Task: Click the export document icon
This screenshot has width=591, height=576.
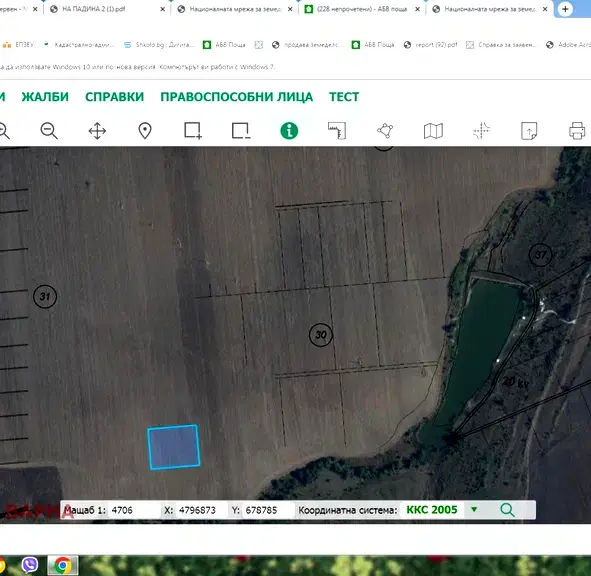Action: tap(529, 131)
